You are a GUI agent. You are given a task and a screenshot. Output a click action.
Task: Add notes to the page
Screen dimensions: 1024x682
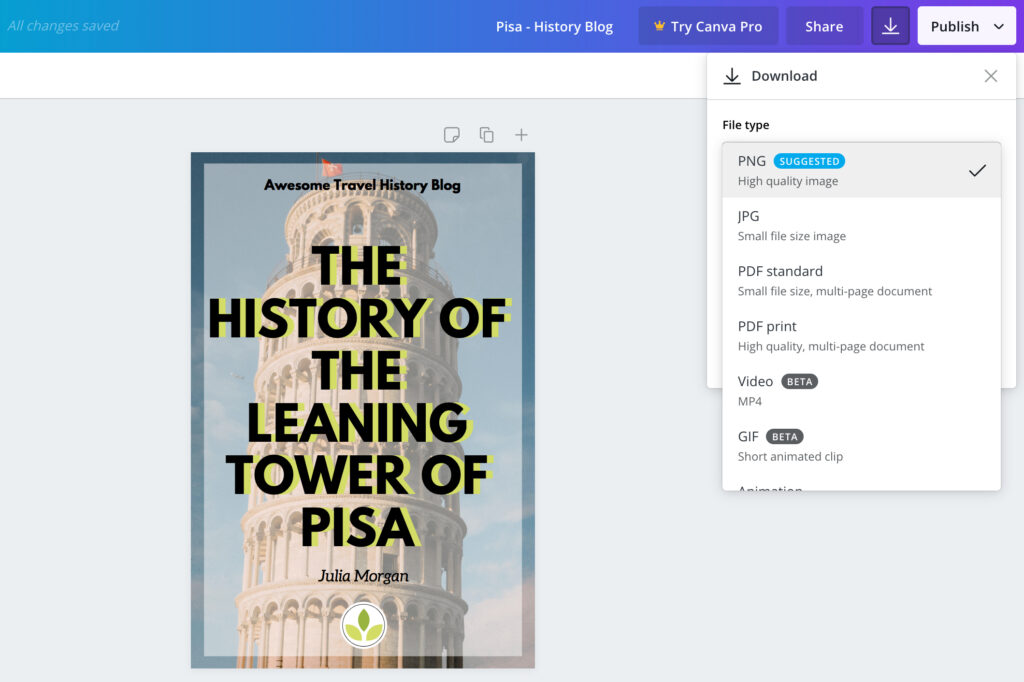pyautogui.click(x=451, y=135)
